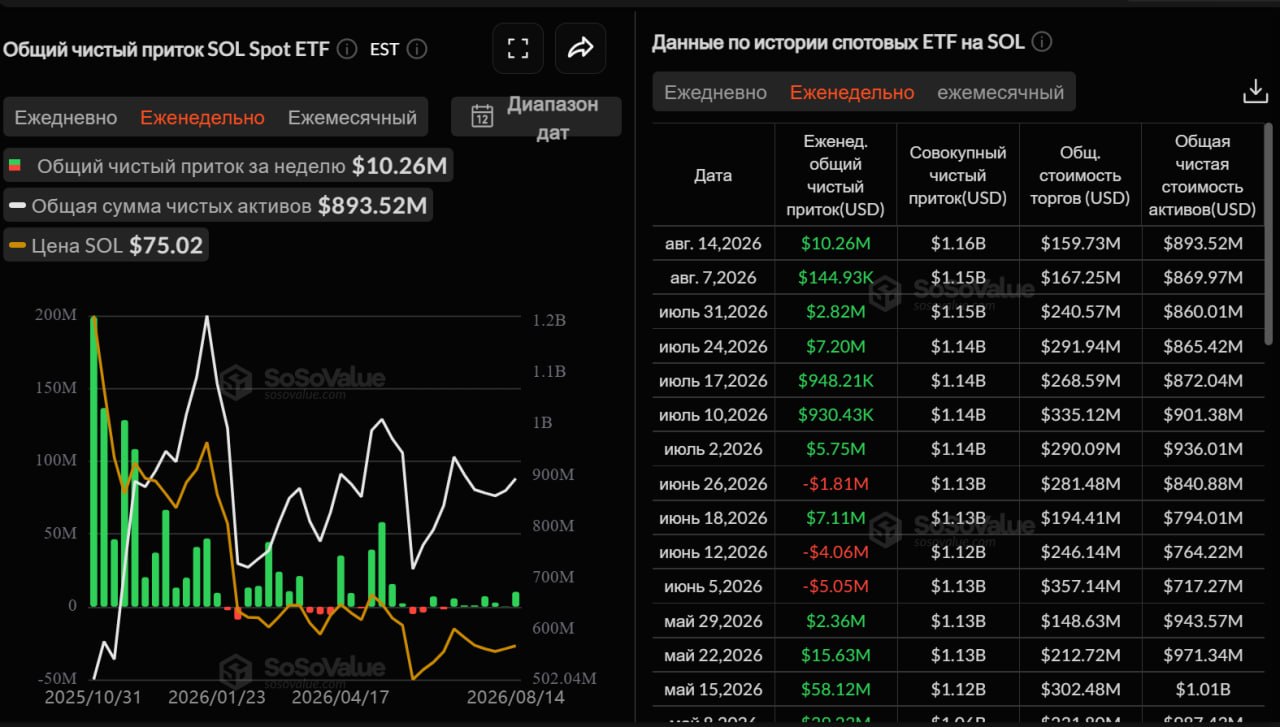
Task: Click Общ. стоимость торгов (USD) column header
Action: coord(1080,175)
